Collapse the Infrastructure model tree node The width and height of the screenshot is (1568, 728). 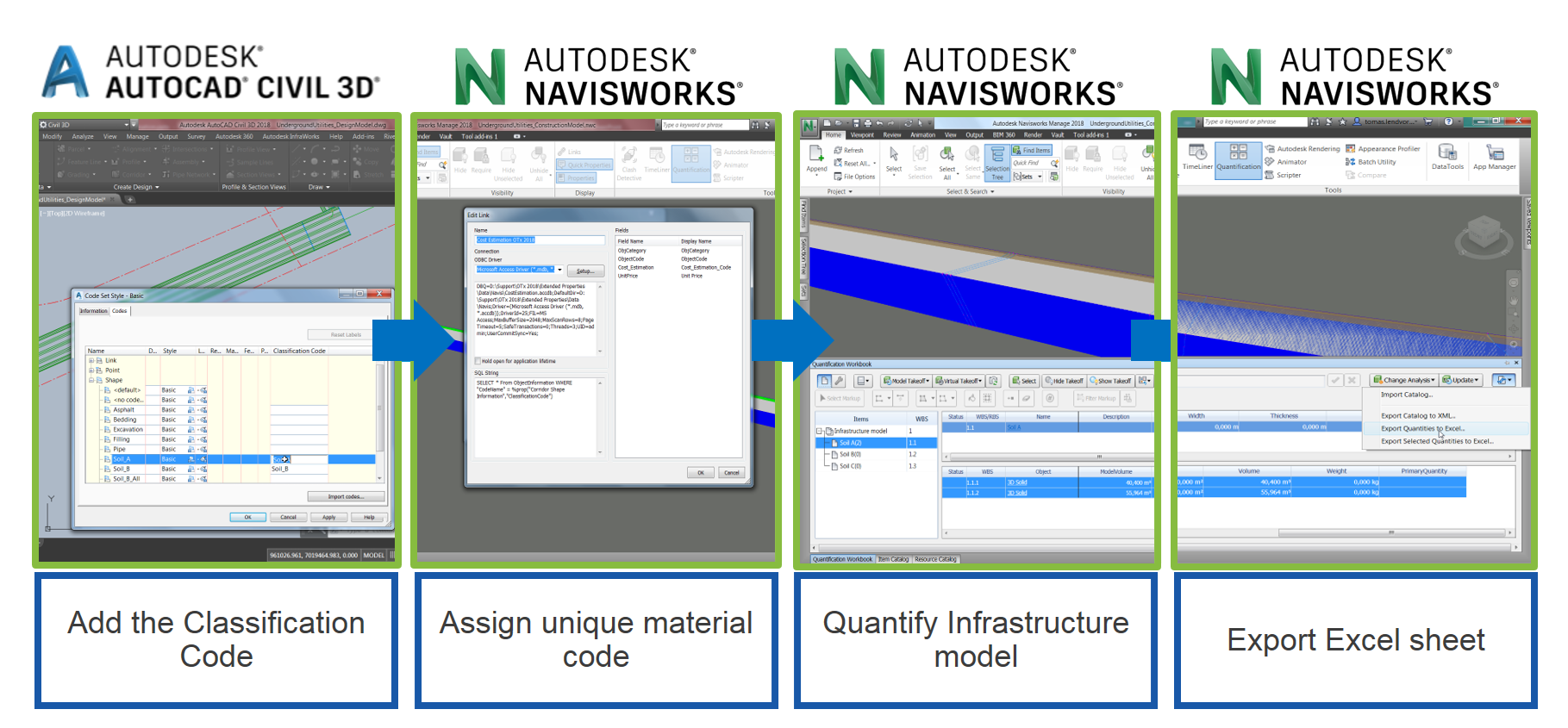(819, 431)
